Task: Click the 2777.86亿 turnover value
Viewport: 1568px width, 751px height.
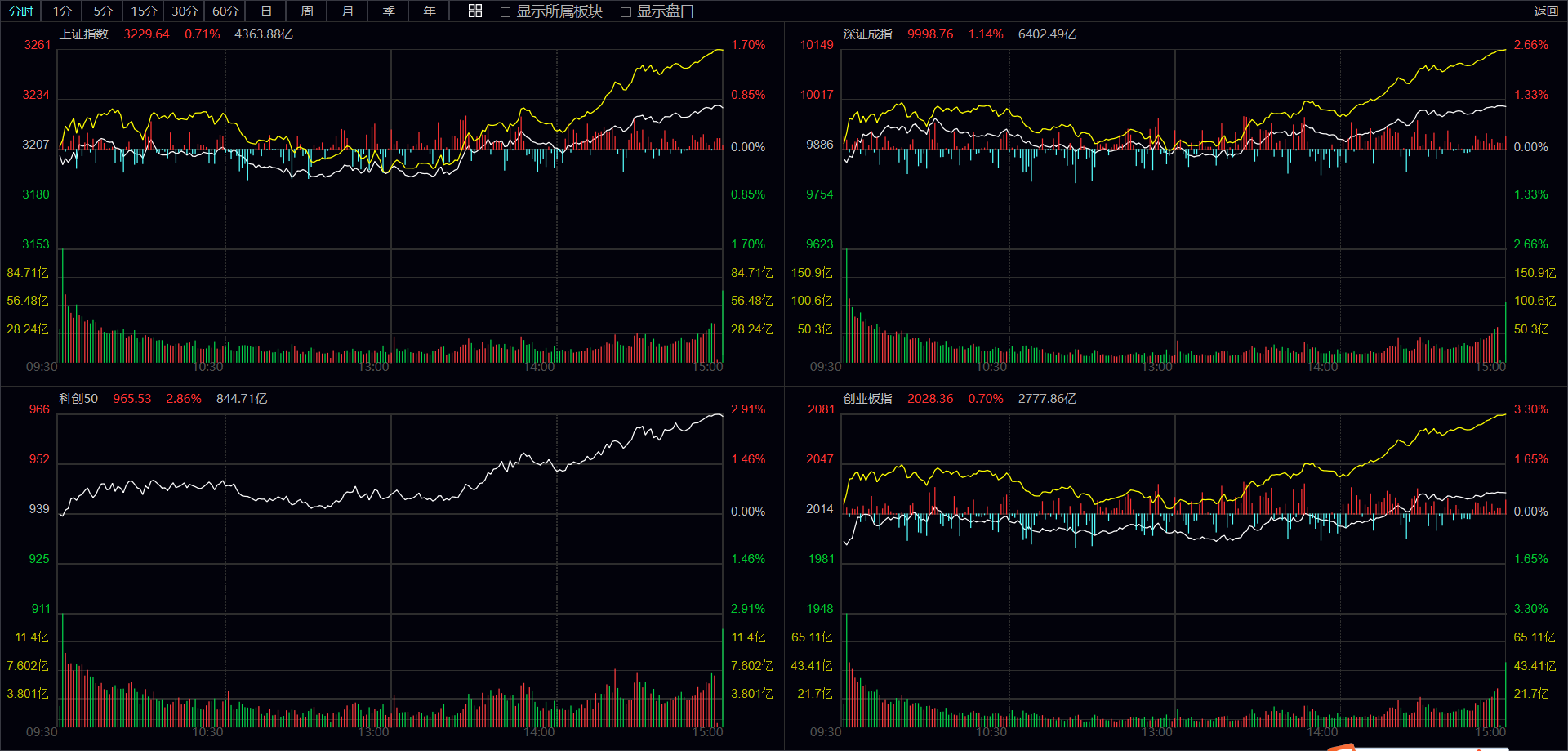Action: 1048,399
